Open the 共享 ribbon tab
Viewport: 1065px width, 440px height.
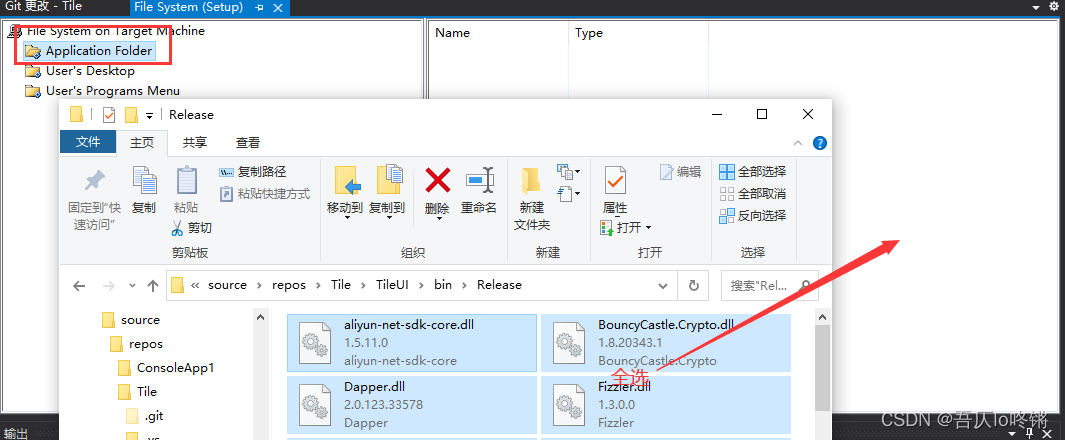click(195, 142)
